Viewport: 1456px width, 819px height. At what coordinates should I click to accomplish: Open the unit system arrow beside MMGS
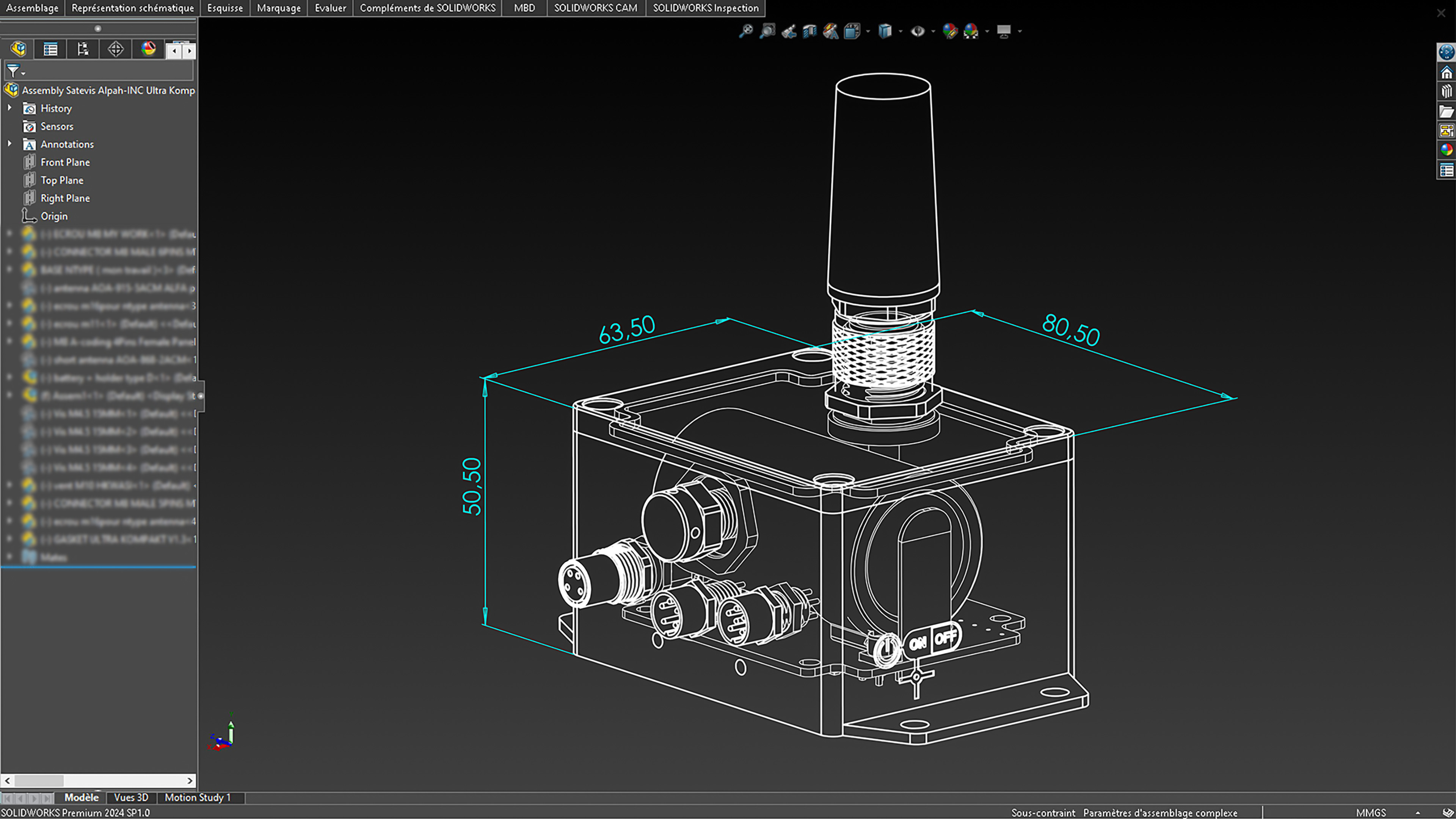click(x=1418, y=813)
